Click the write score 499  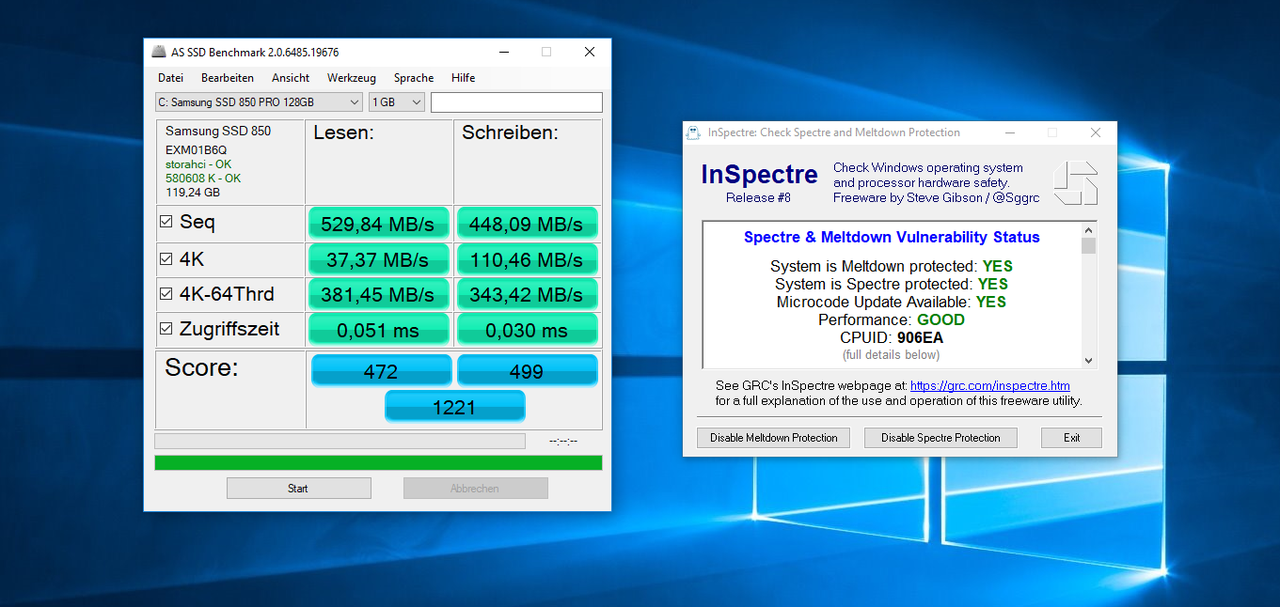[x=527, y=371]
